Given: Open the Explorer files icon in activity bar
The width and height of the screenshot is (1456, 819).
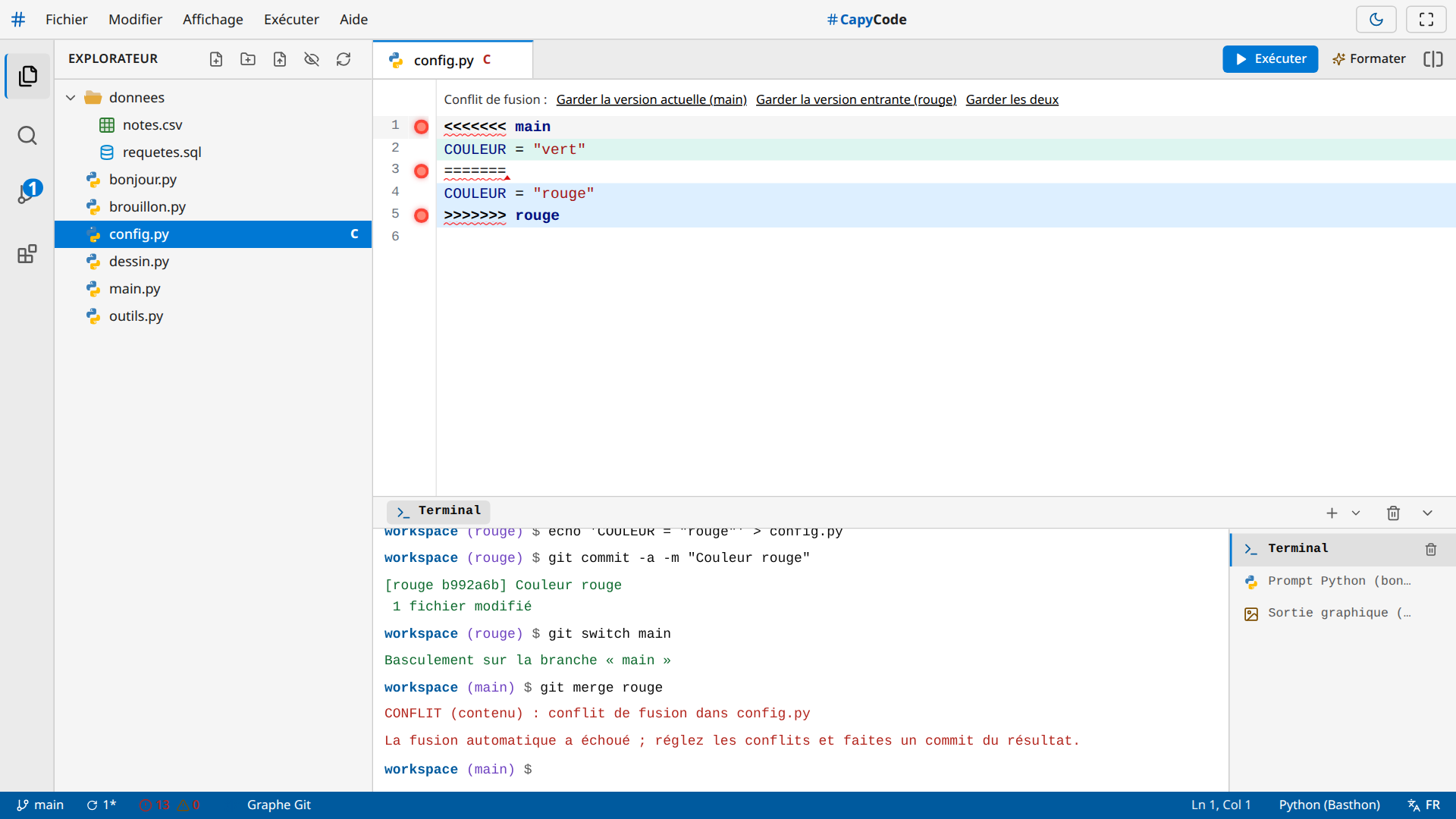Looking at the screenshot, I should 27,76.
